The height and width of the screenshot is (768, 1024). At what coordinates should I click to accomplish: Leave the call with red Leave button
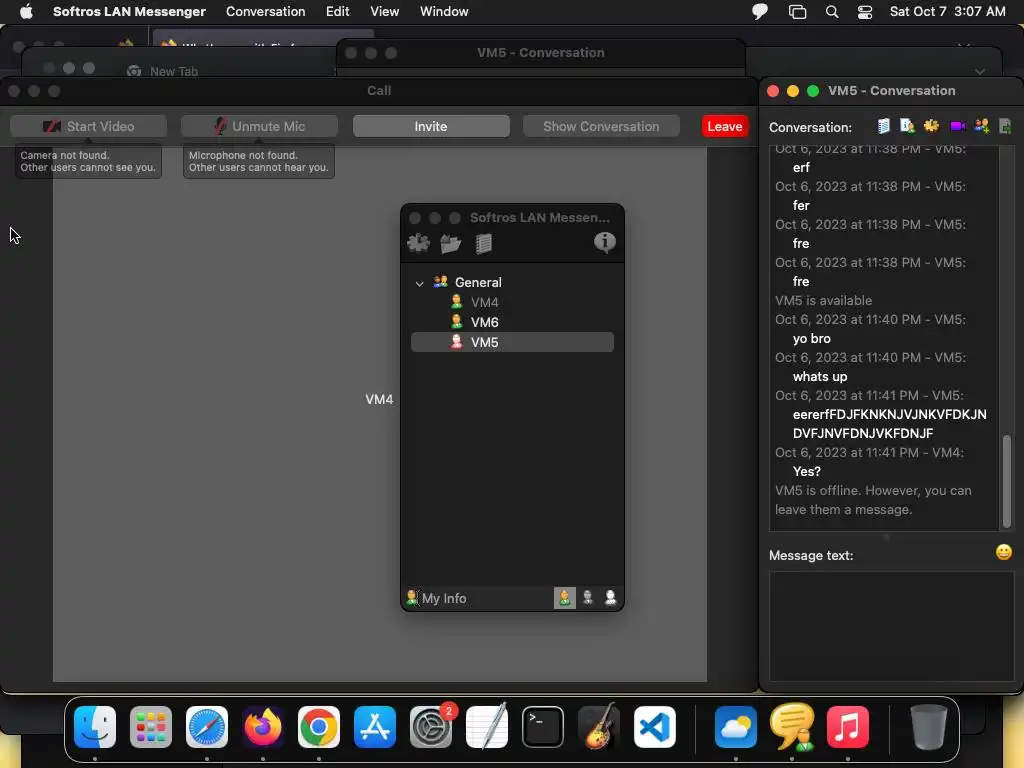click(725, 126)
